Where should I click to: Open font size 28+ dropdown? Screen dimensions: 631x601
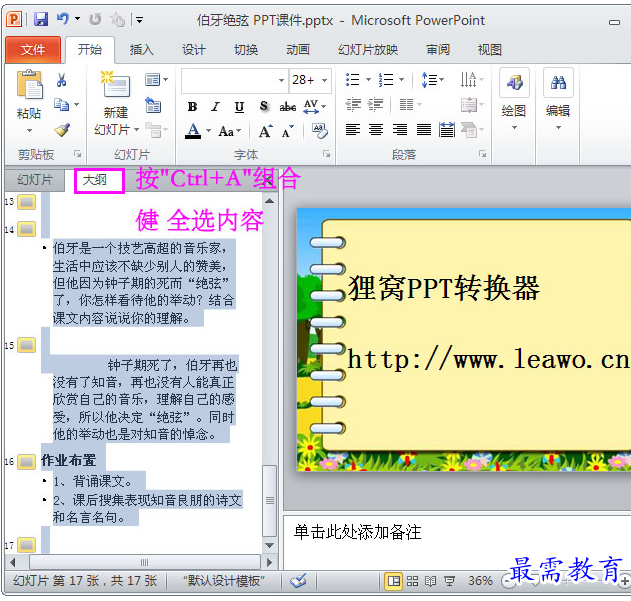[324, 80]
